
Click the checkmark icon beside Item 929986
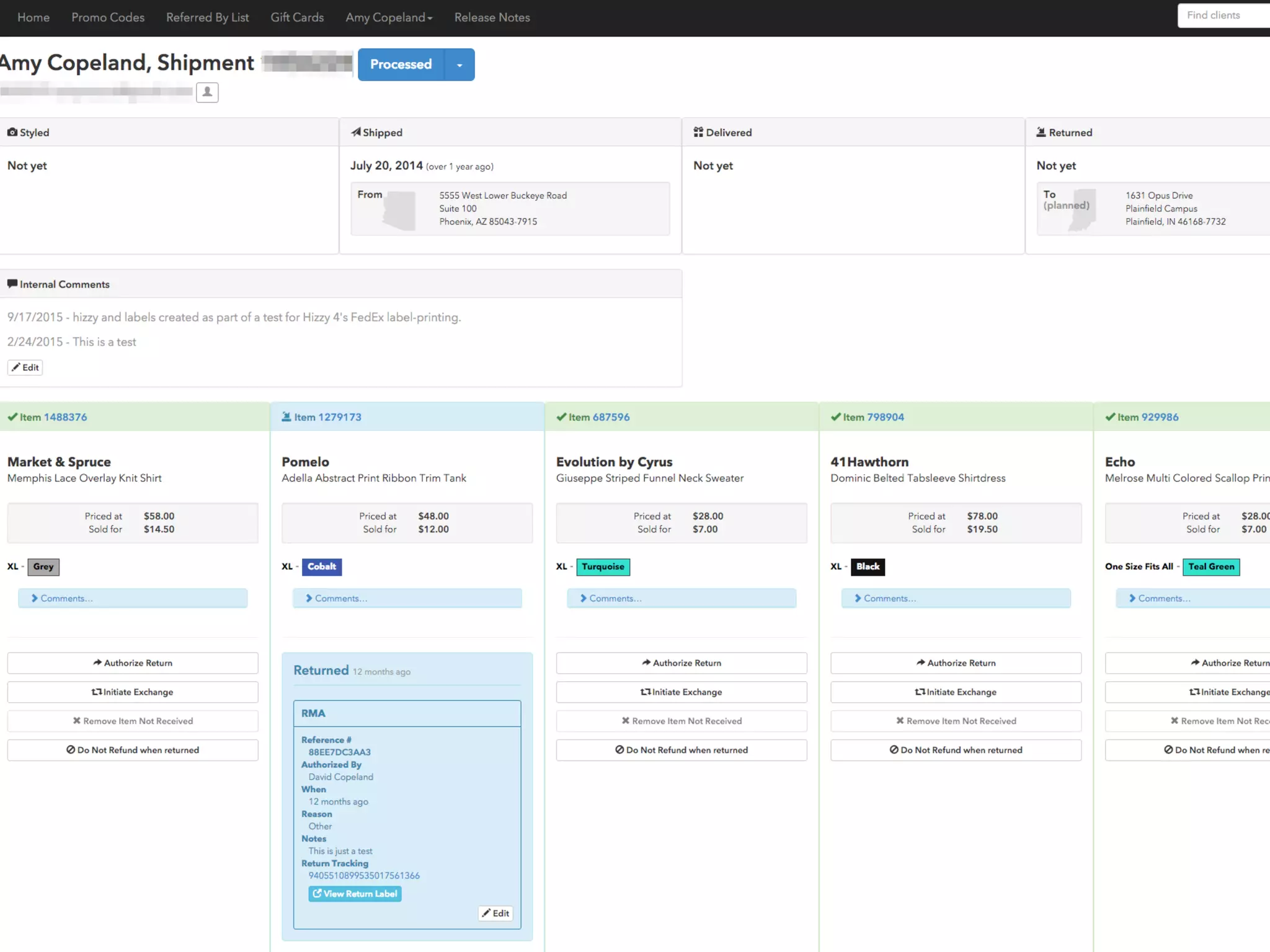click(x=1110, y=417)
